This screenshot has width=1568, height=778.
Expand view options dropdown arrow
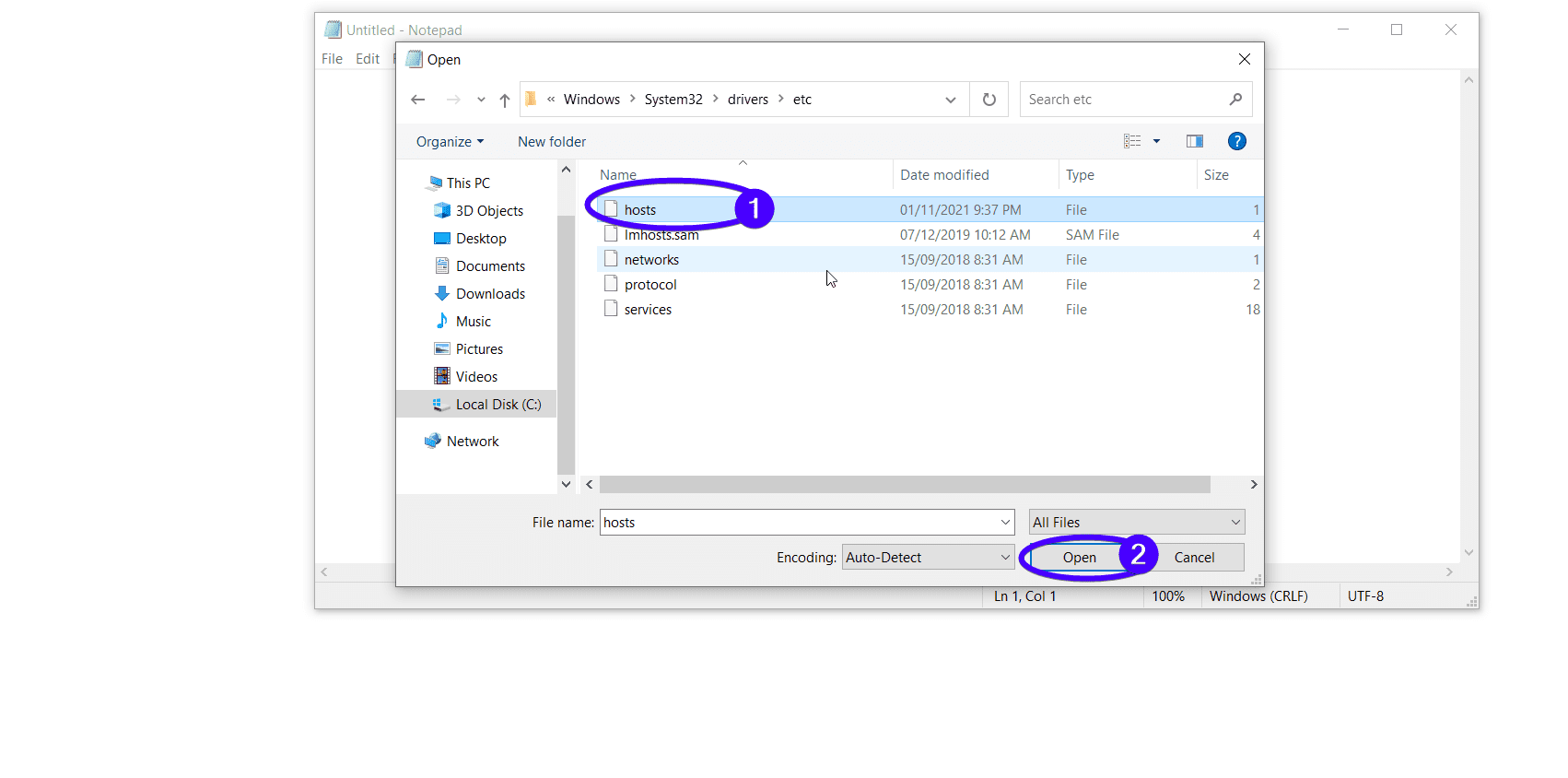click(x=1156, y=141)
